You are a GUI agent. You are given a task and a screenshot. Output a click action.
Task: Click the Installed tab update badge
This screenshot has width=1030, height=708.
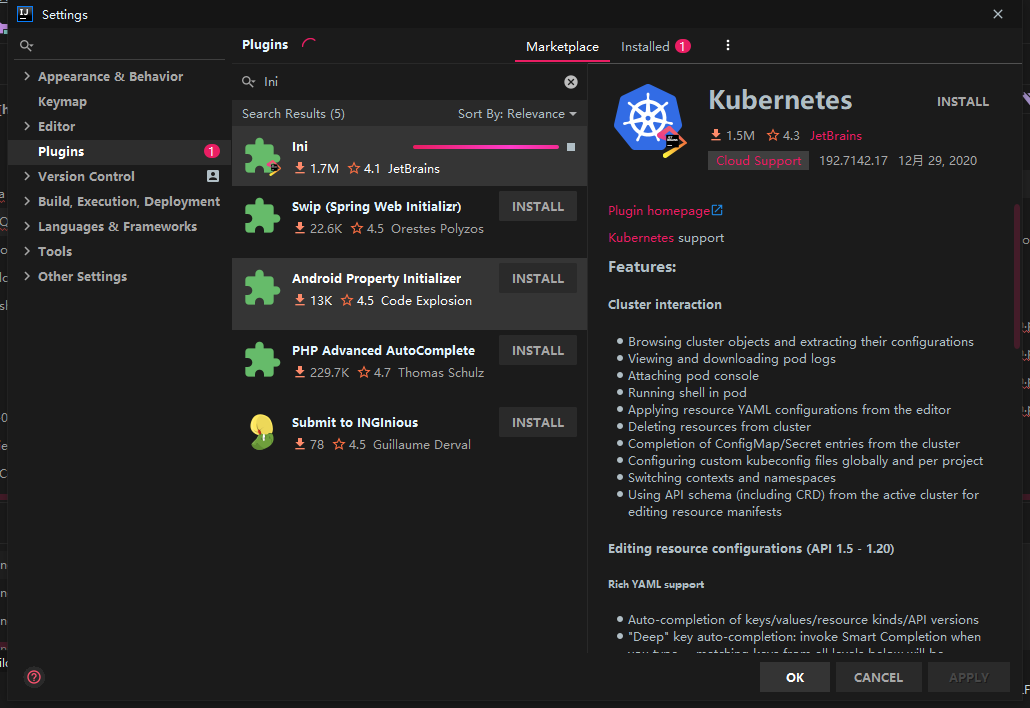[x=683, y=46]
